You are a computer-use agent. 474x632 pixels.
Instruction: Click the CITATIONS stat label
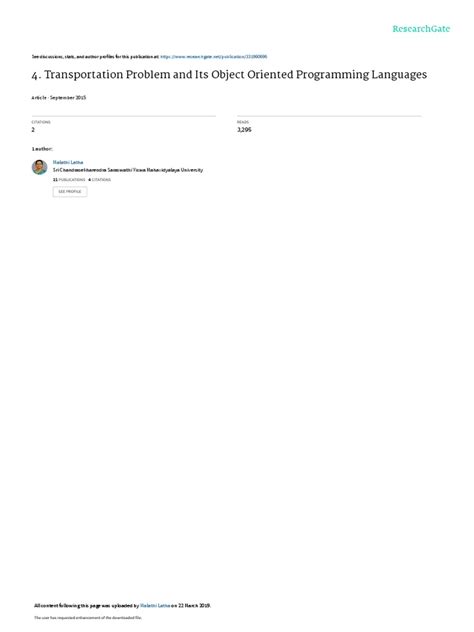pos(41,122)
